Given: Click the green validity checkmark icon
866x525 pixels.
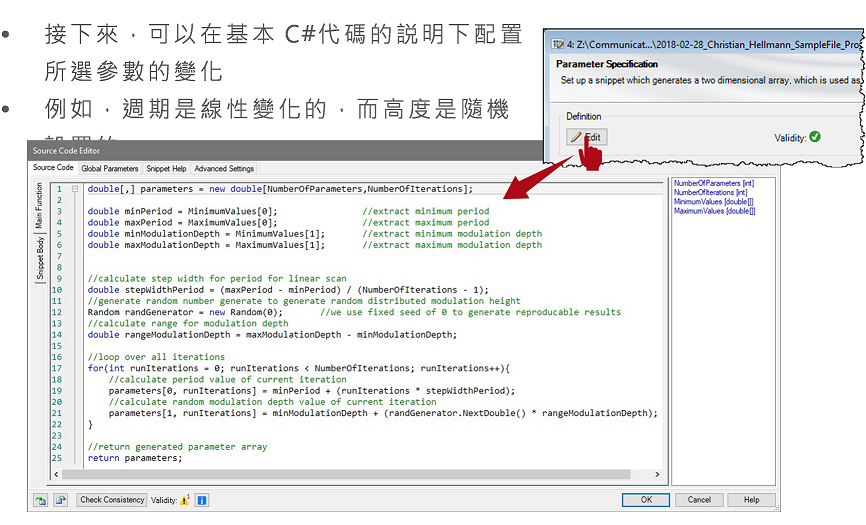Looking at the screenshot, I should pos(815,137).
